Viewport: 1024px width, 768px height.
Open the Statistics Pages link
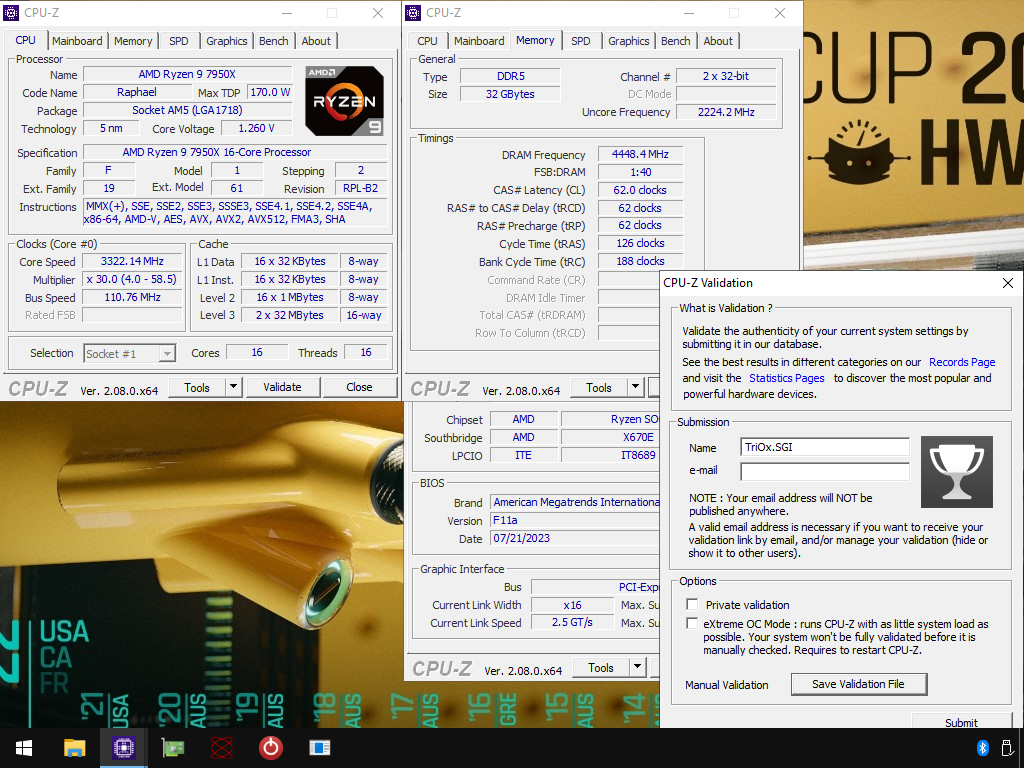point(786,377)
